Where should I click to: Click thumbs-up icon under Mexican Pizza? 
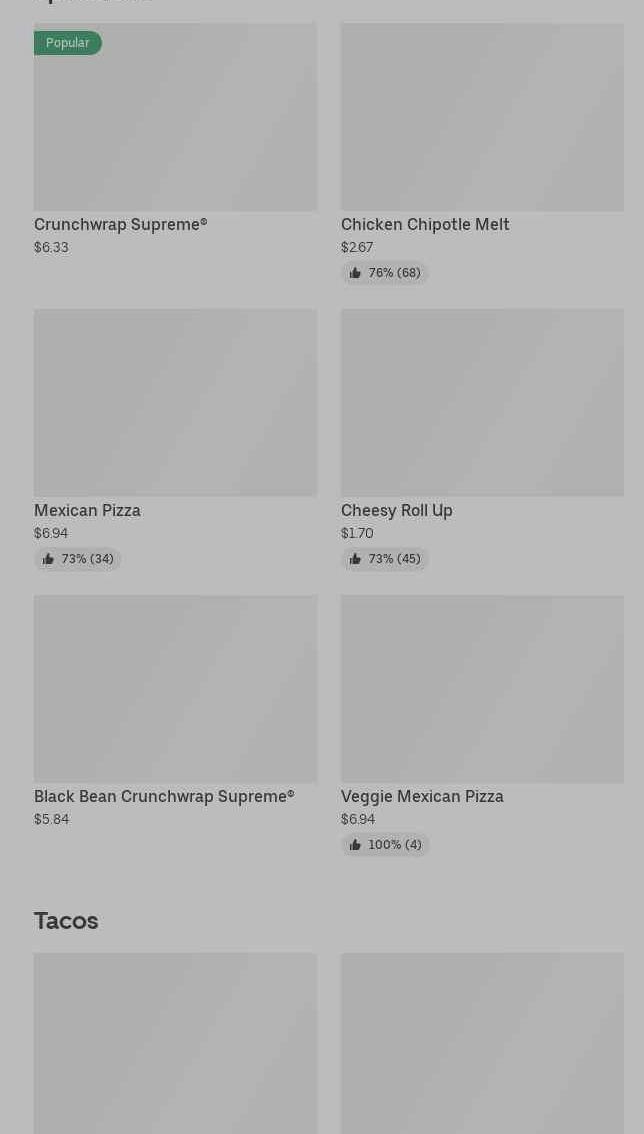tap(48, 559)
